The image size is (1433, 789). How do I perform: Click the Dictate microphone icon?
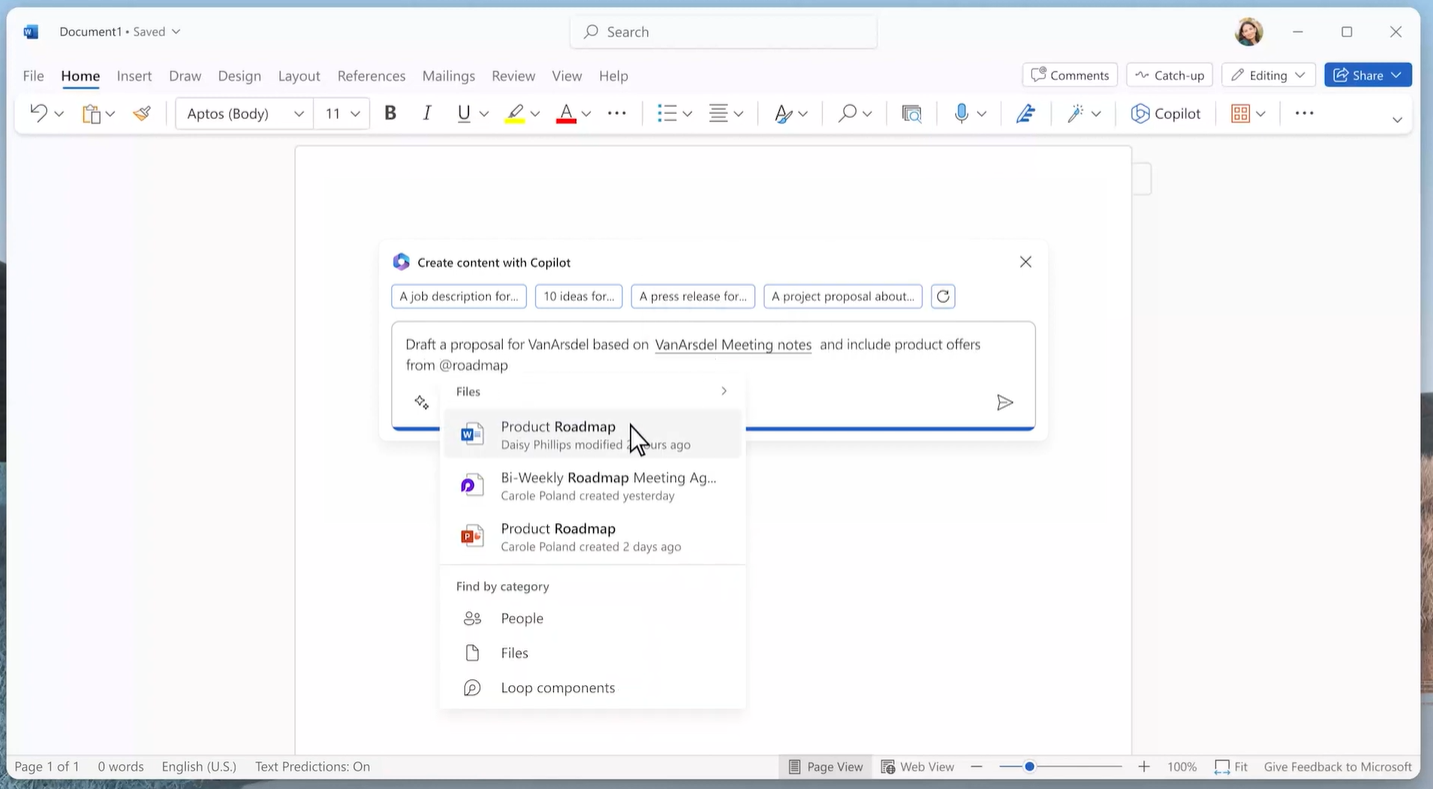(x=961, y=113)
